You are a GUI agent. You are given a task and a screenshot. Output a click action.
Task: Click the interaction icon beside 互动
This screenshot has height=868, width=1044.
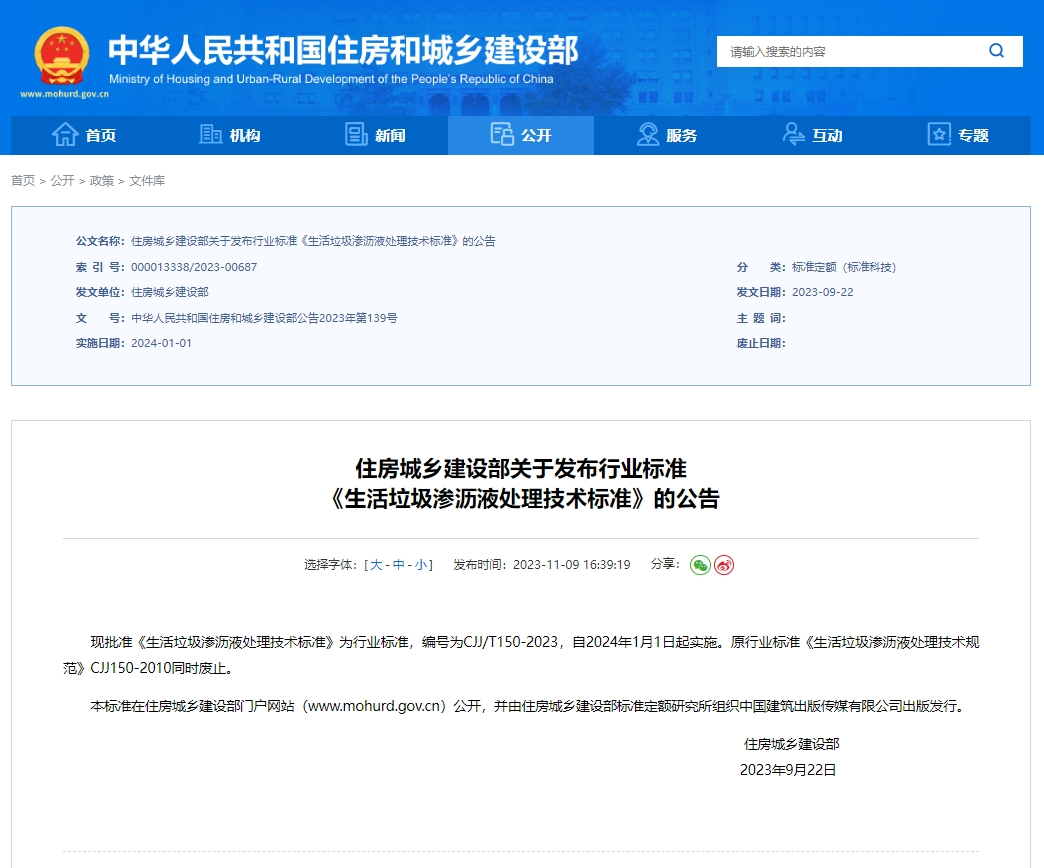[x=793, y=134]
